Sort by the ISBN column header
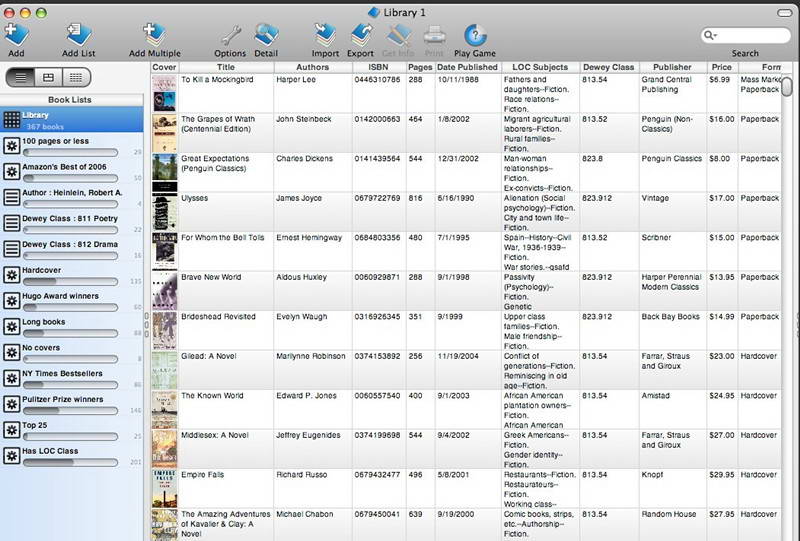The image size is (800, 541). coord(379,67)
